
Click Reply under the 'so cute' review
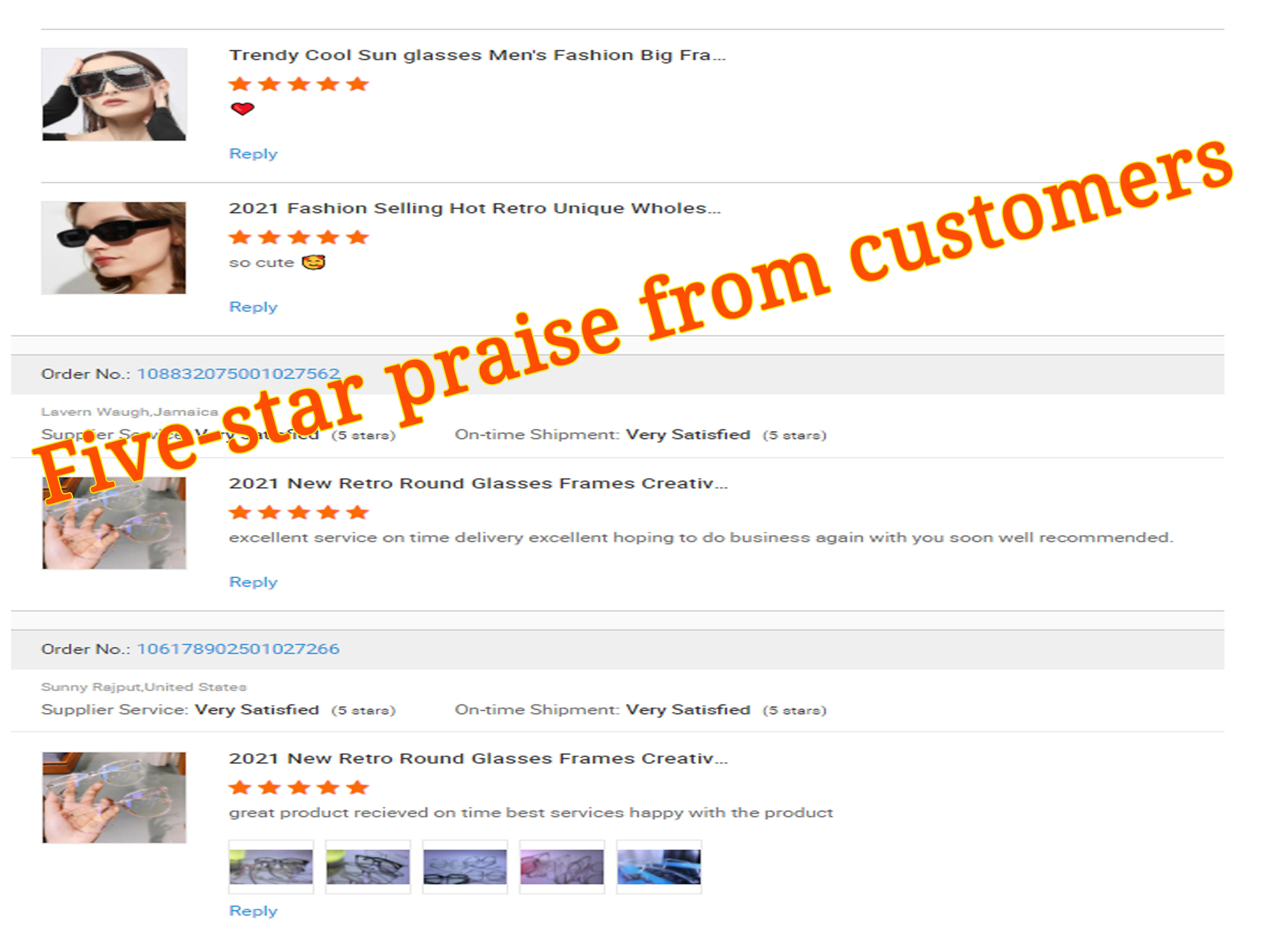pos(253,307)
